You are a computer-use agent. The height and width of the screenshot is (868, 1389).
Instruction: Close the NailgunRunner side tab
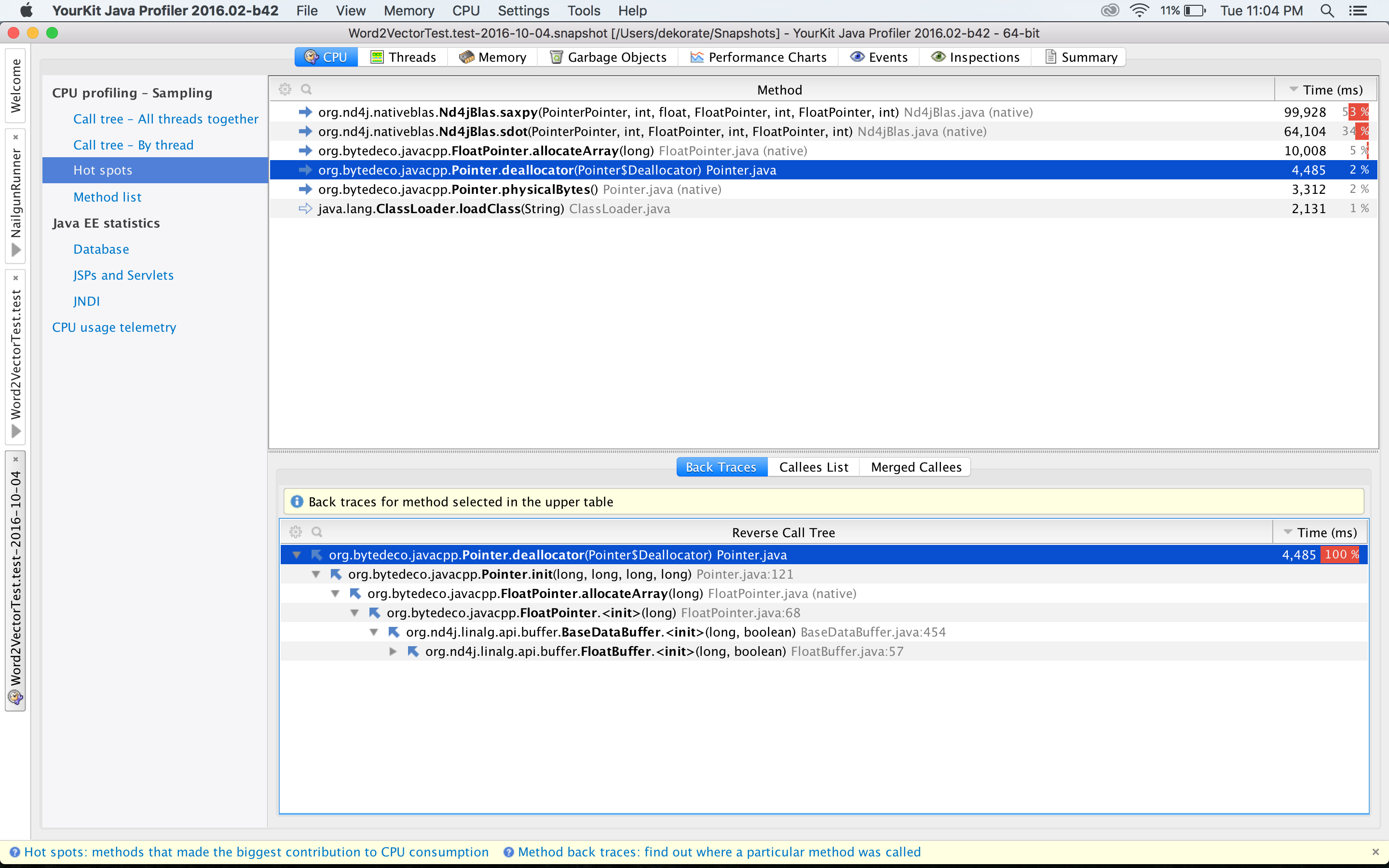tap(15, 137)
